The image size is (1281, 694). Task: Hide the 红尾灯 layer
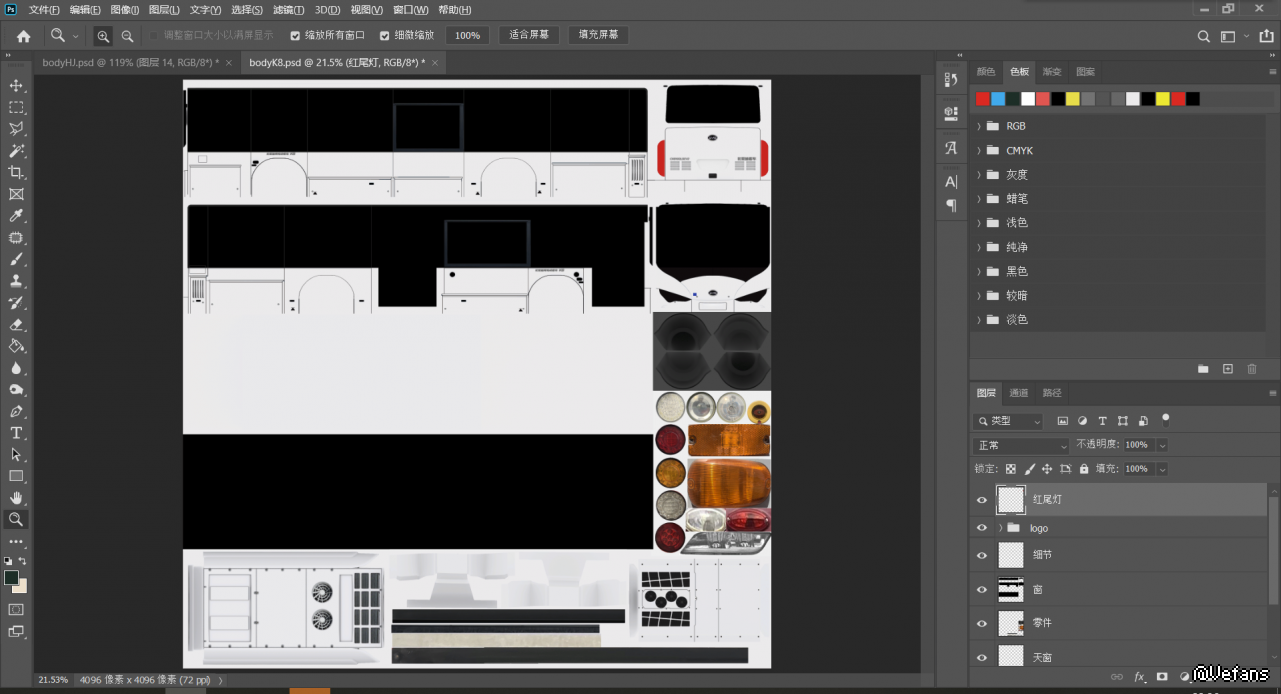982,500
